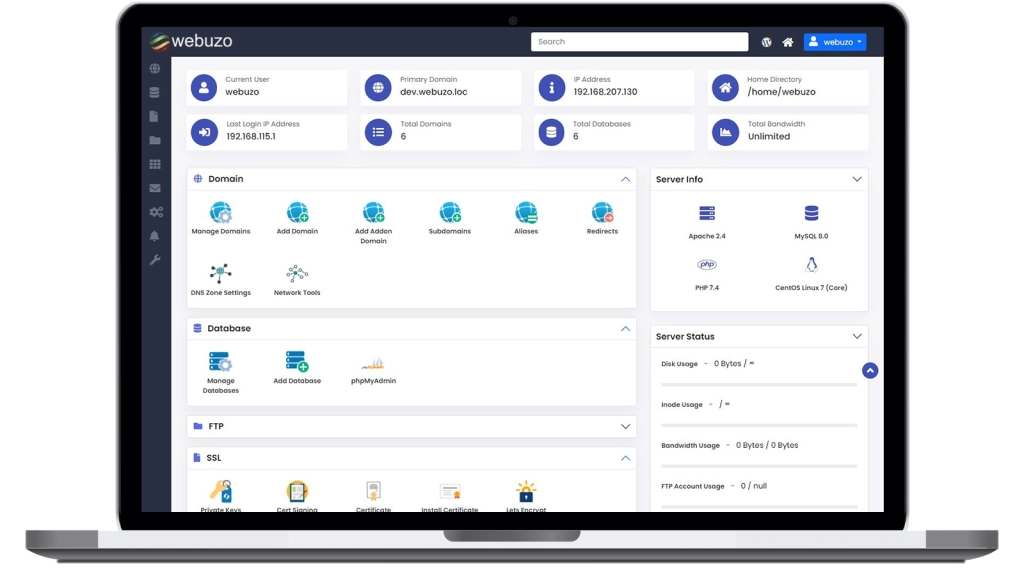
Task: Open DNS Zone Settings
Action: click(221, 272)
